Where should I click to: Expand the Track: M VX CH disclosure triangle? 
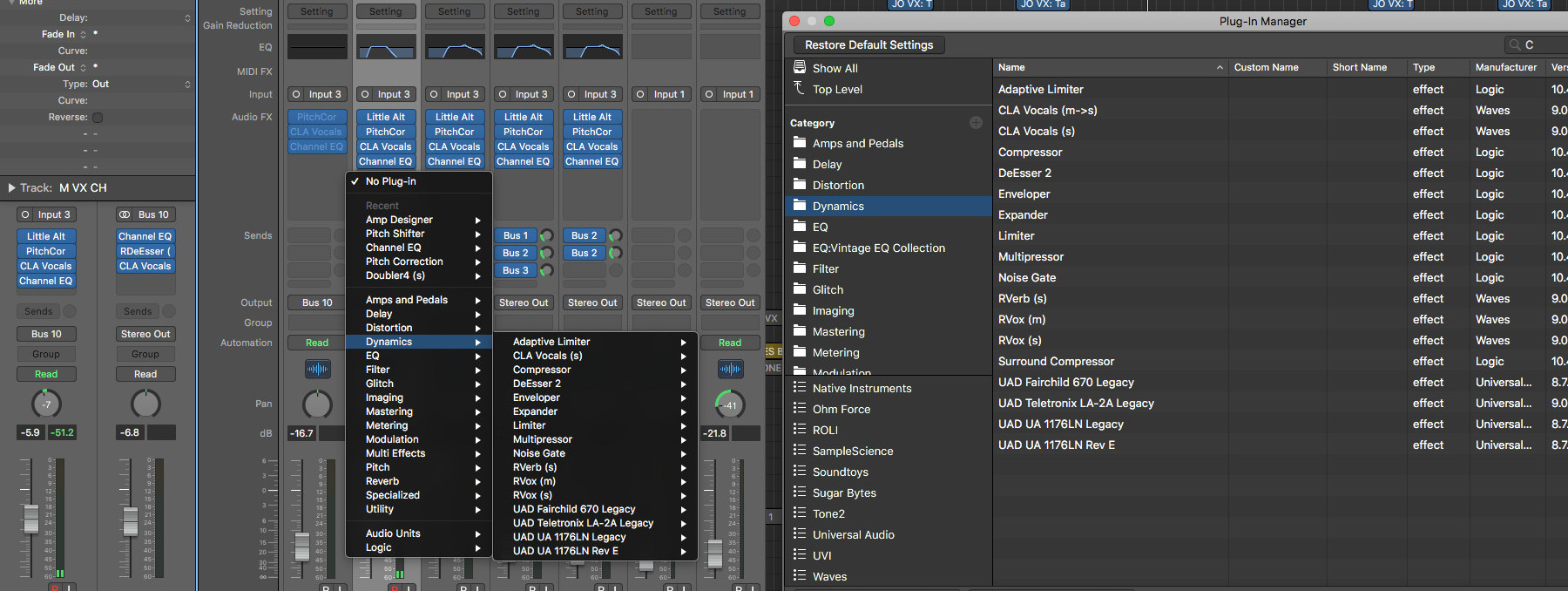tap(11, 187)
